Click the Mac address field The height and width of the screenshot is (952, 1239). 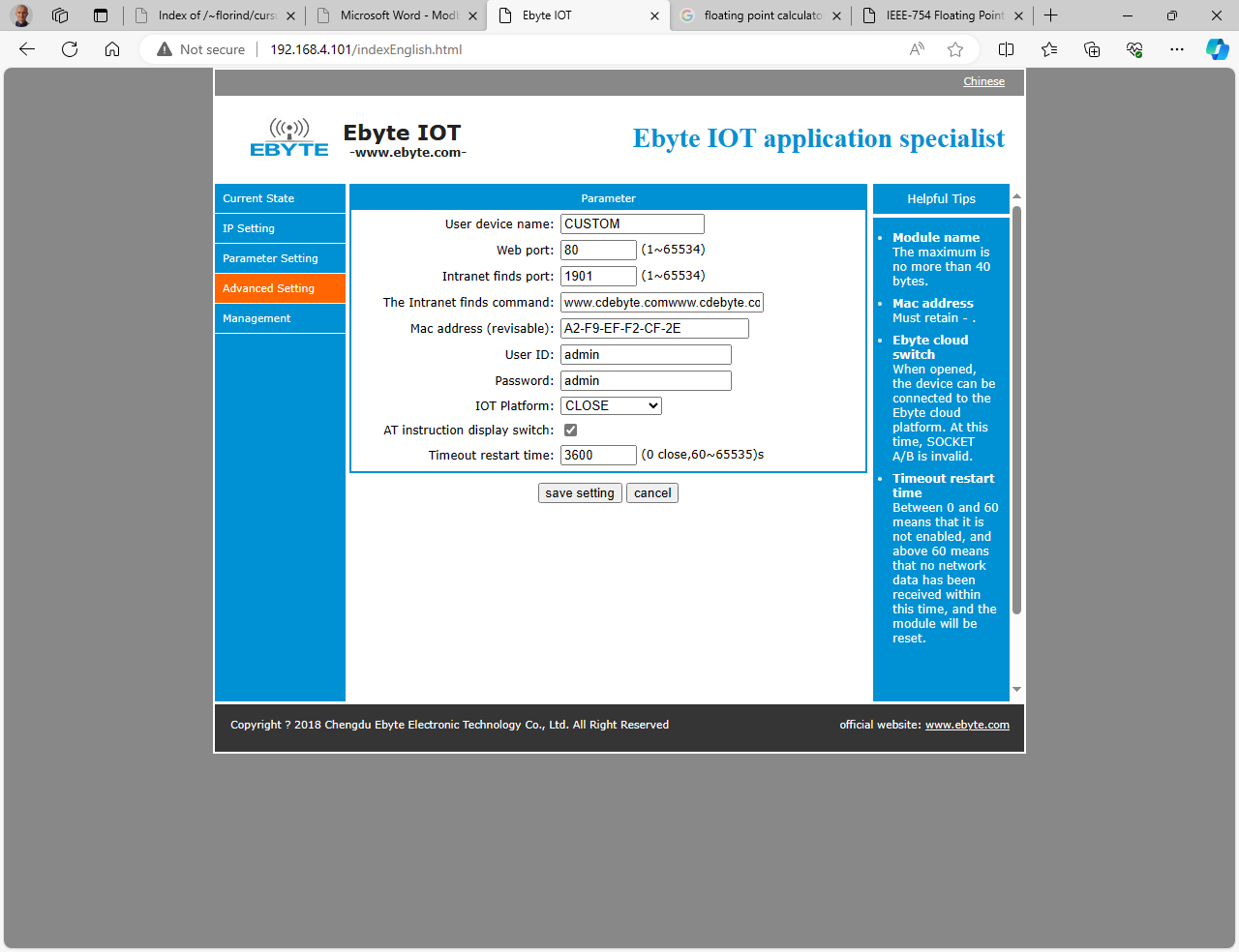click(654, 329)
